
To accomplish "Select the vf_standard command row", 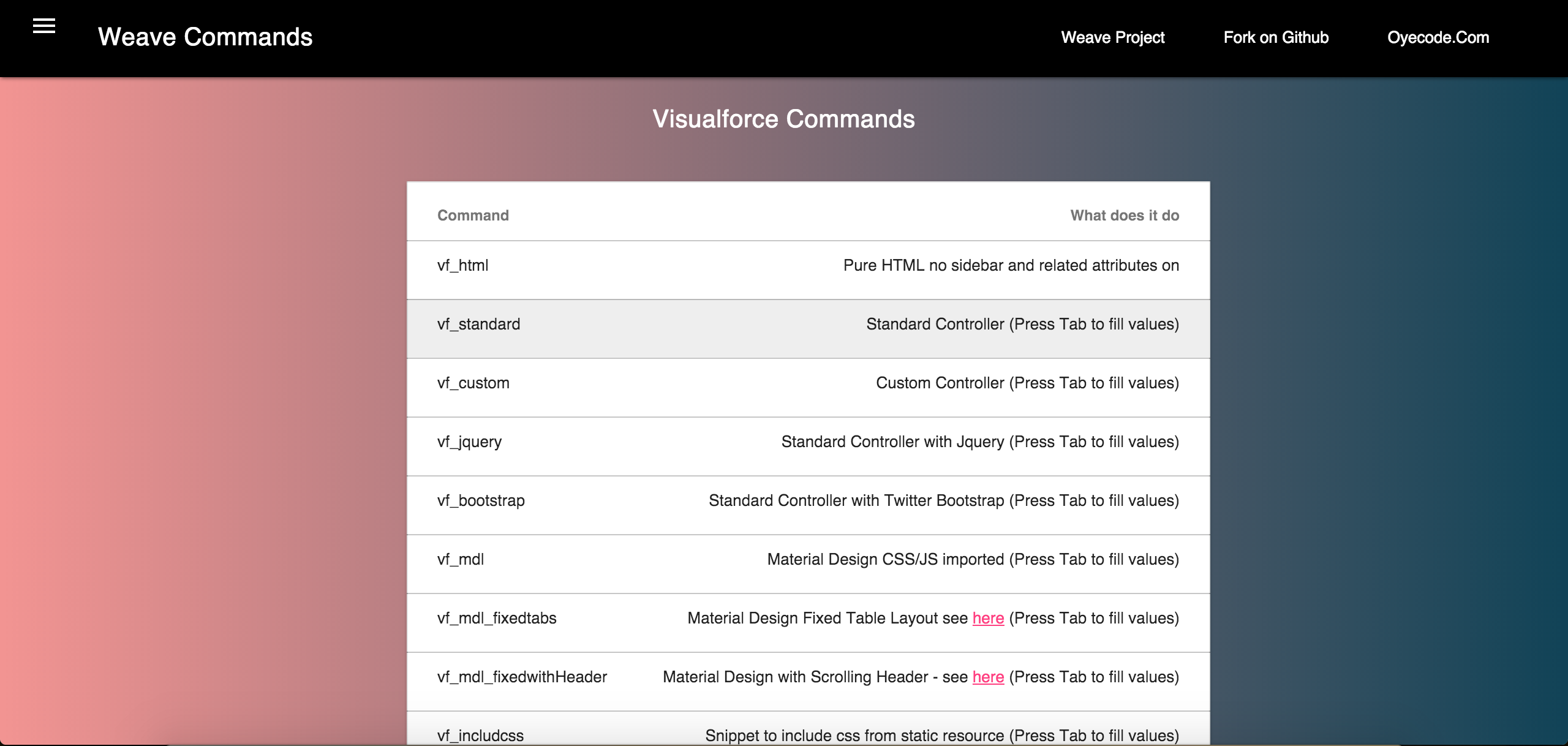I will [x=807, y=328].
